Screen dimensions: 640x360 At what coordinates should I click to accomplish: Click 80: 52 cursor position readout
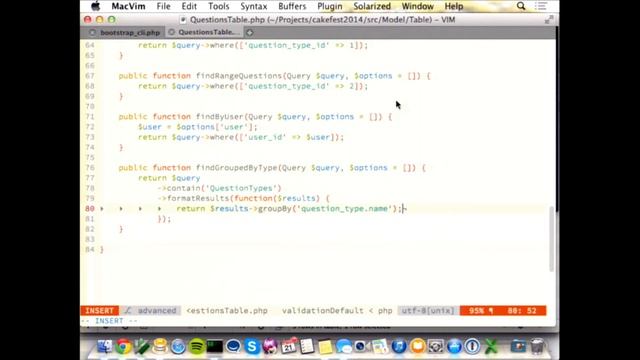[522, 311]
